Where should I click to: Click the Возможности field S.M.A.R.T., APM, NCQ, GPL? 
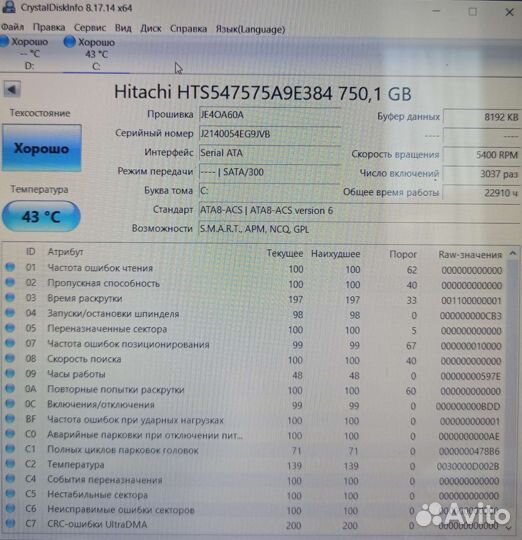point(359,229)
